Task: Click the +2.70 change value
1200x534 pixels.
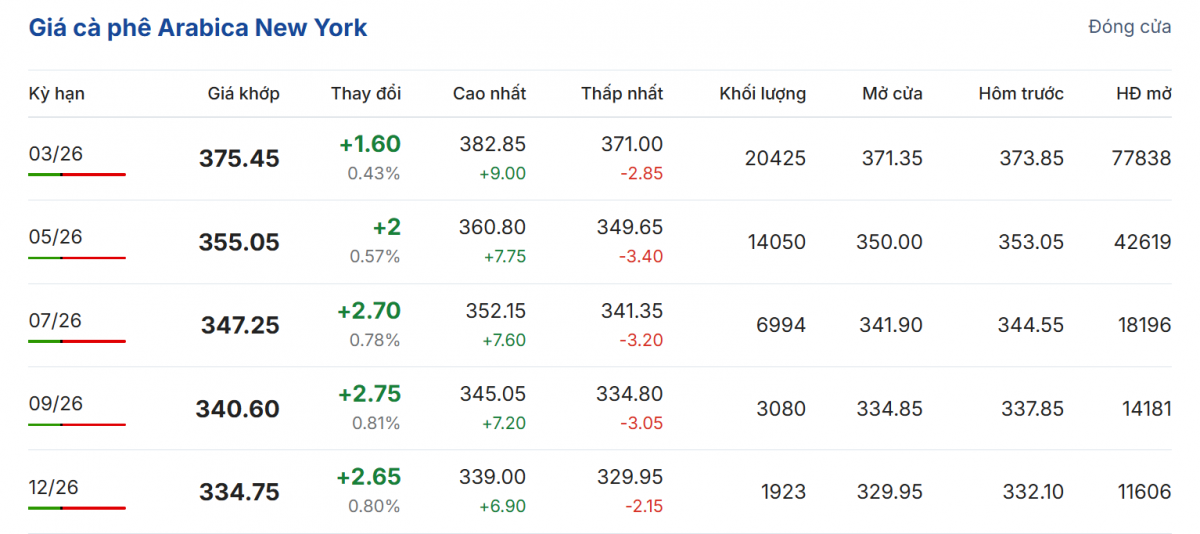Action: pyautogui.click(x=369, y=311)
